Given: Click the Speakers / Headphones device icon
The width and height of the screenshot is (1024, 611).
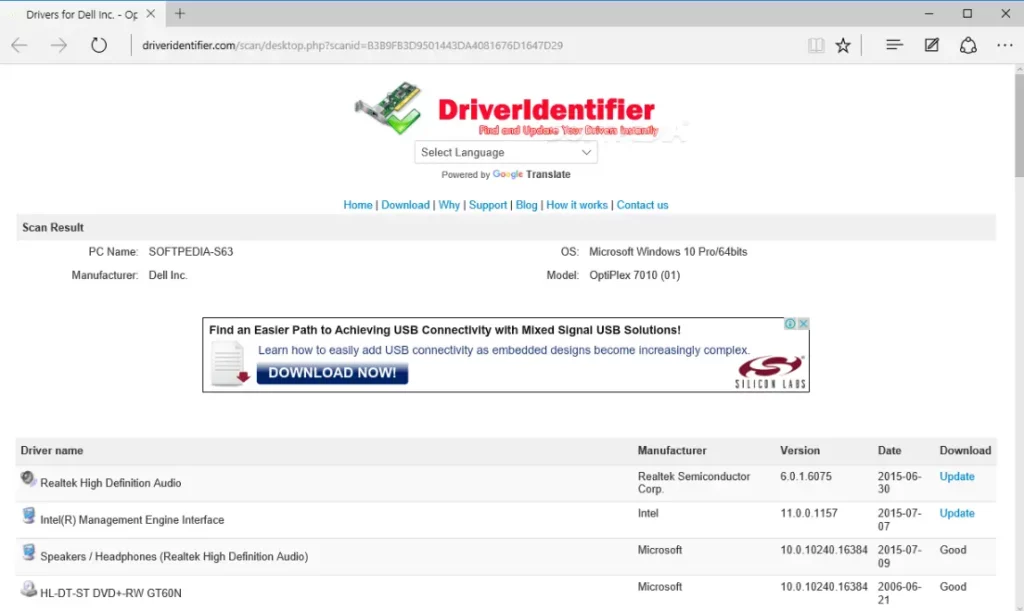Looking at the screenshot, I should pos(28,552).
